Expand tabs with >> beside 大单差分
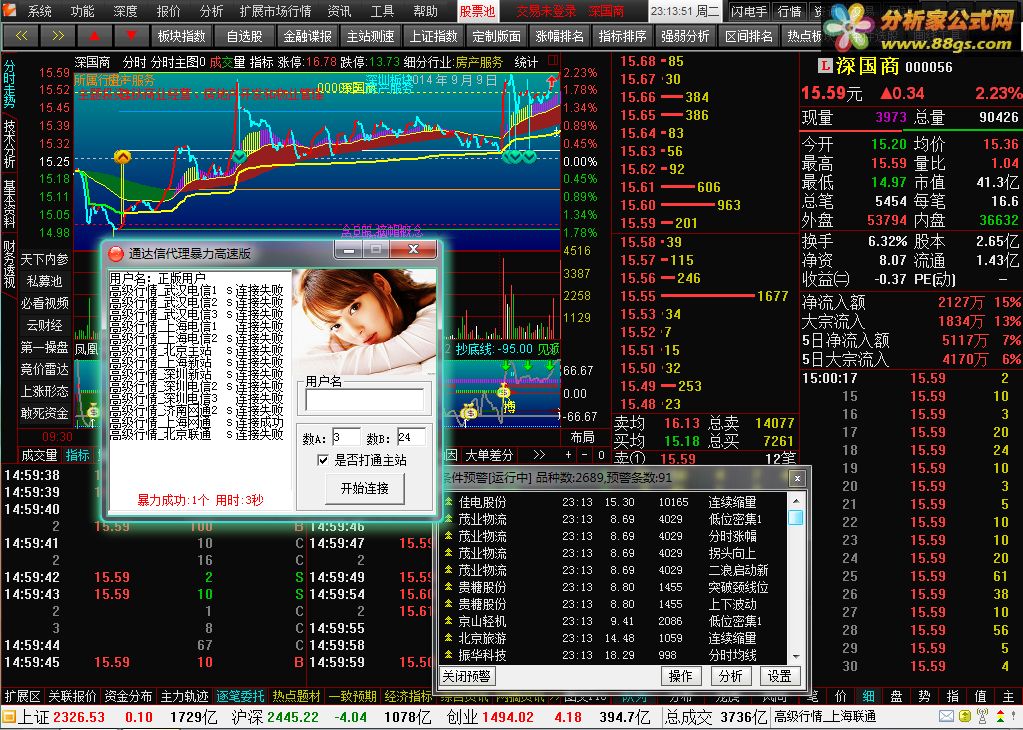The height and width of the screenshot is (730, 1023). point(539,455)
